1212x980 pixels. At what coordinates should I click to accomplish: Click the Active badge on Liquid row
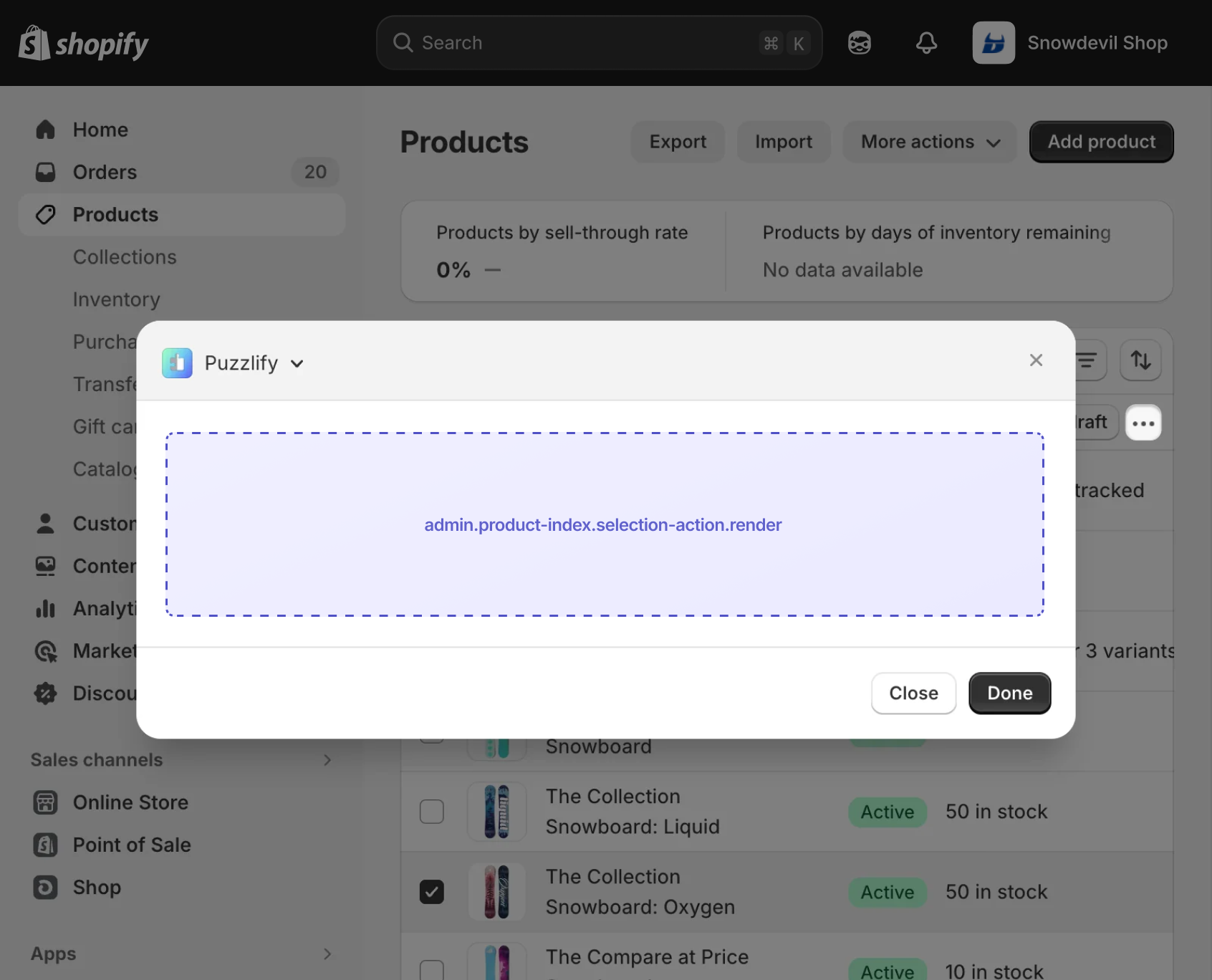[x=888, y=812]
